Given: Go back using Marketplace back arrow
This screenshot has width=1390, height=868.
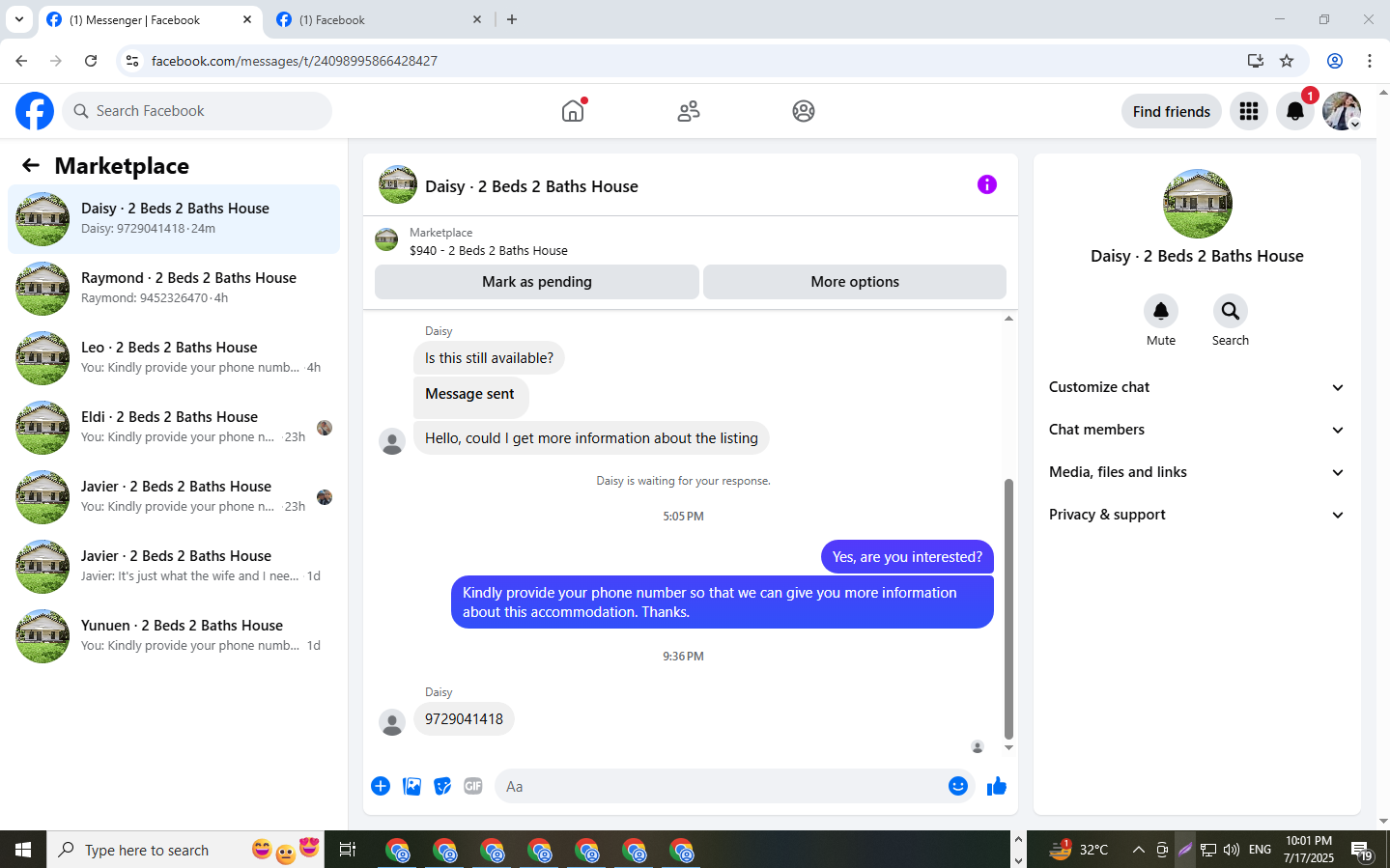Looking at the screenshot, I should tap(31, 165).
